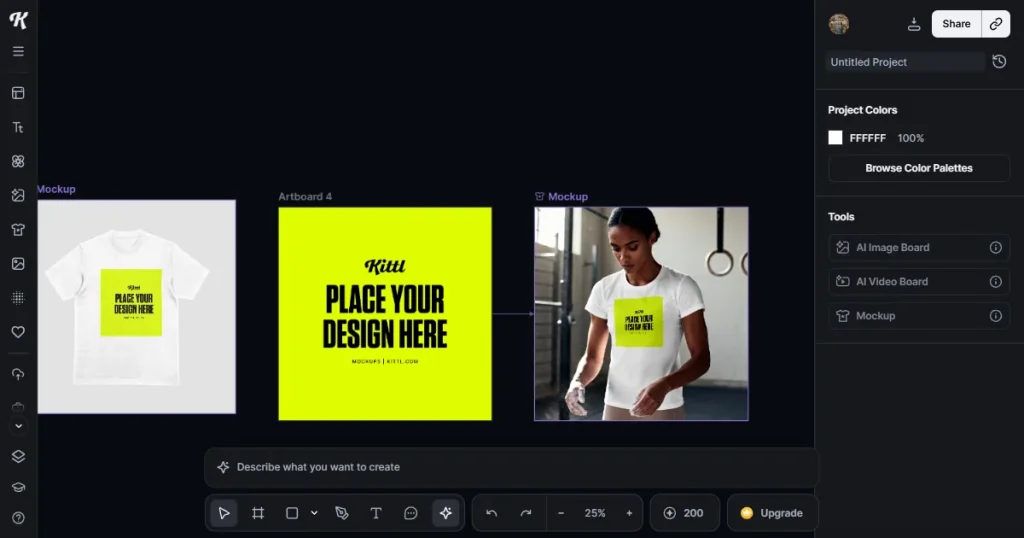
Task: Focus the Describe what you want prompt
Action: tap(511, 467)
